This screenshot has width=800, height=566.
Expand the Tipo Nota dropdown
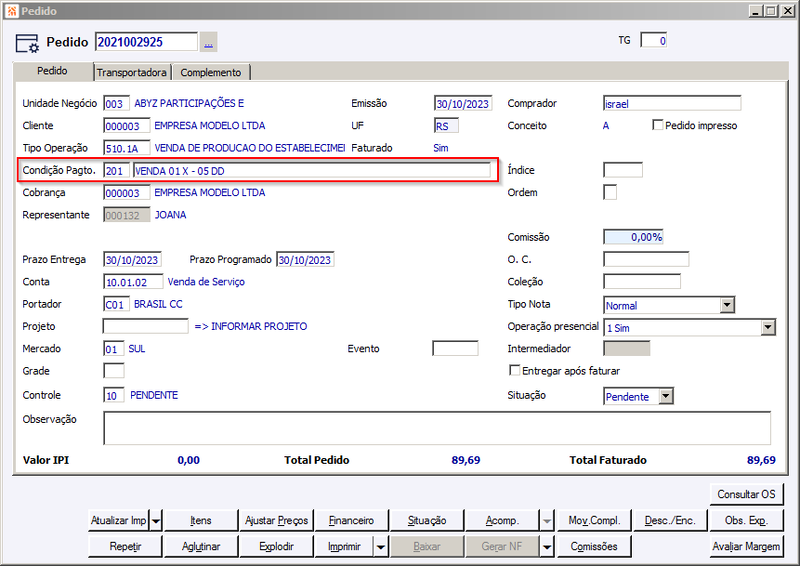[x=727, y=305]
